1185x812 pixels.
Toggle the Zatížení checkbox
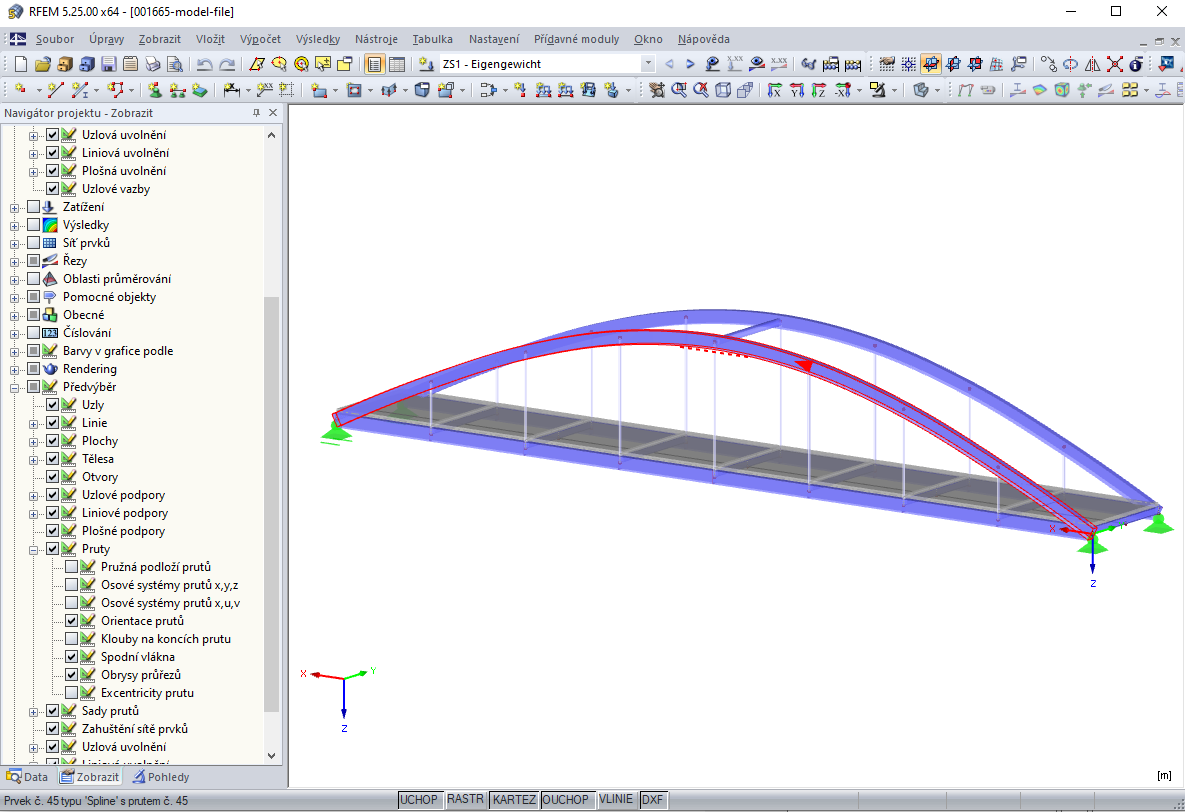[33, 206]
